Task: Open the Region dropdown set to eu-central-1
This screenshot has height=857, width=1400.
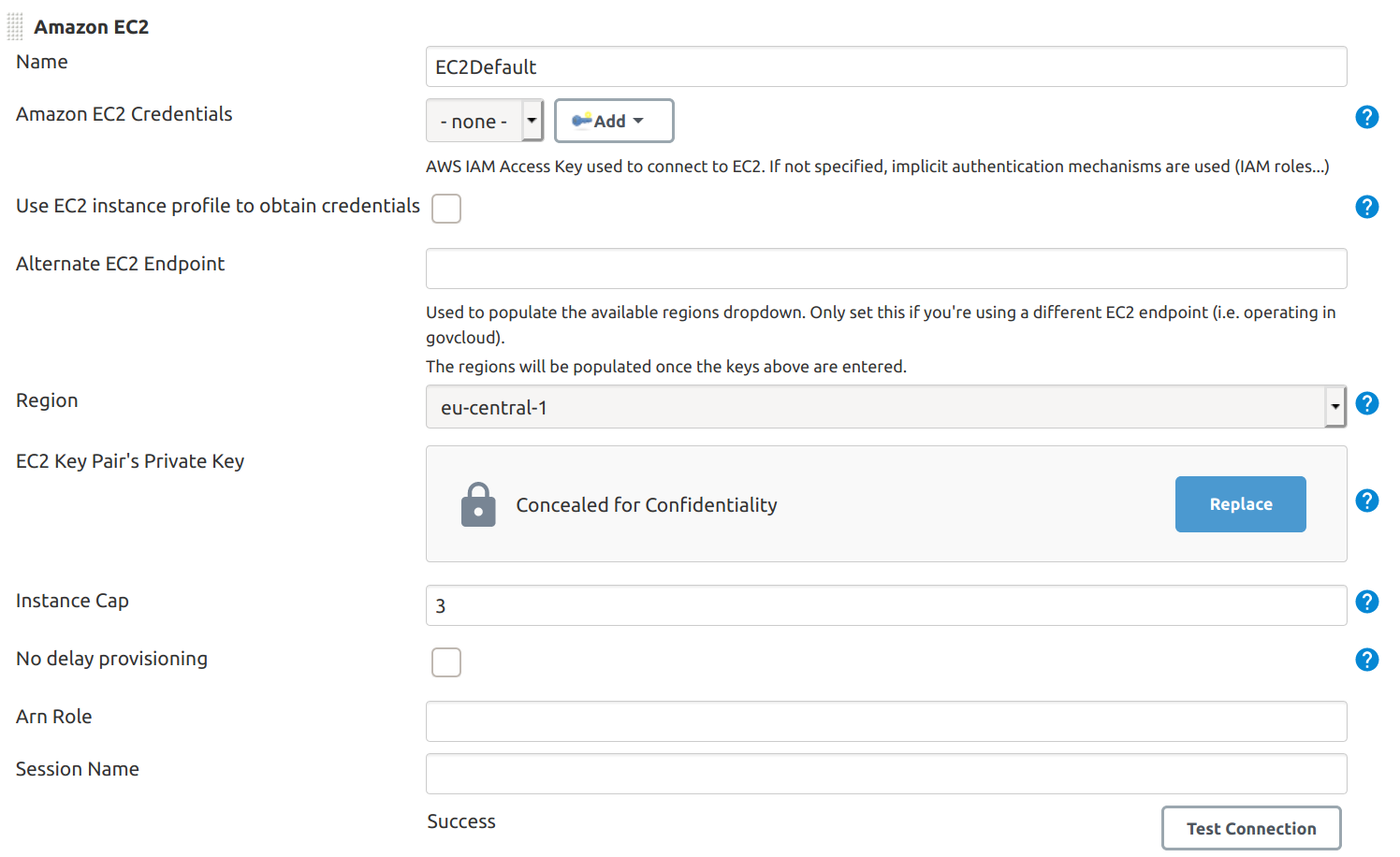Action: (885, 407)
